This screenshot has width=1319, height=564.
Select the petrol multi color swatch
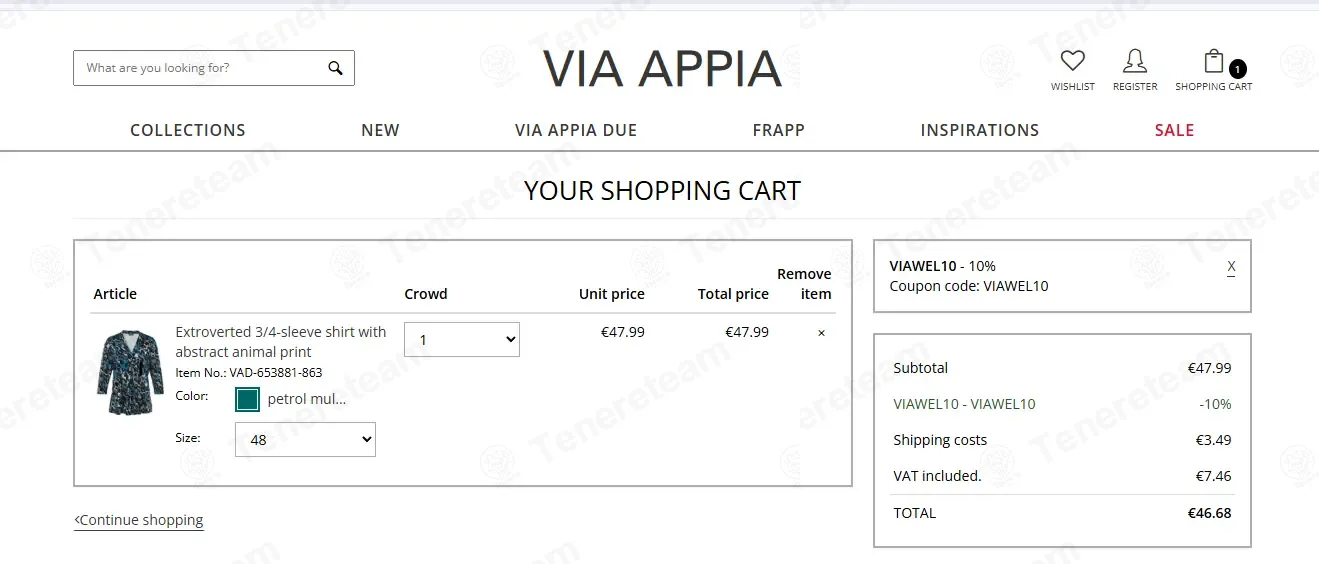tap(247, 399)
